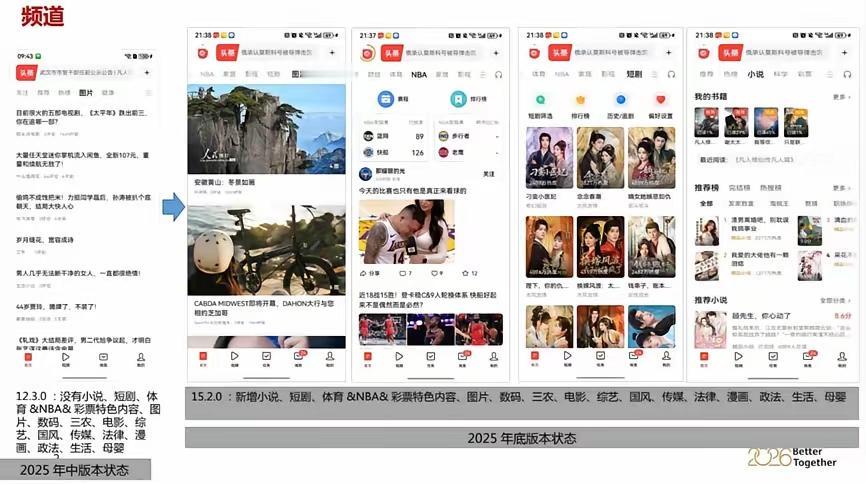Open the 习妻小医妃 drama poster
This screenshot has width=866, height=484.
[x=549, y=158]
